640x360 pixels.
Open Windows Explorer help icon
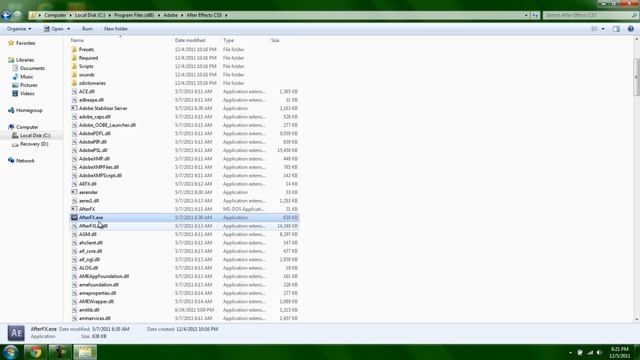(631, 29)
